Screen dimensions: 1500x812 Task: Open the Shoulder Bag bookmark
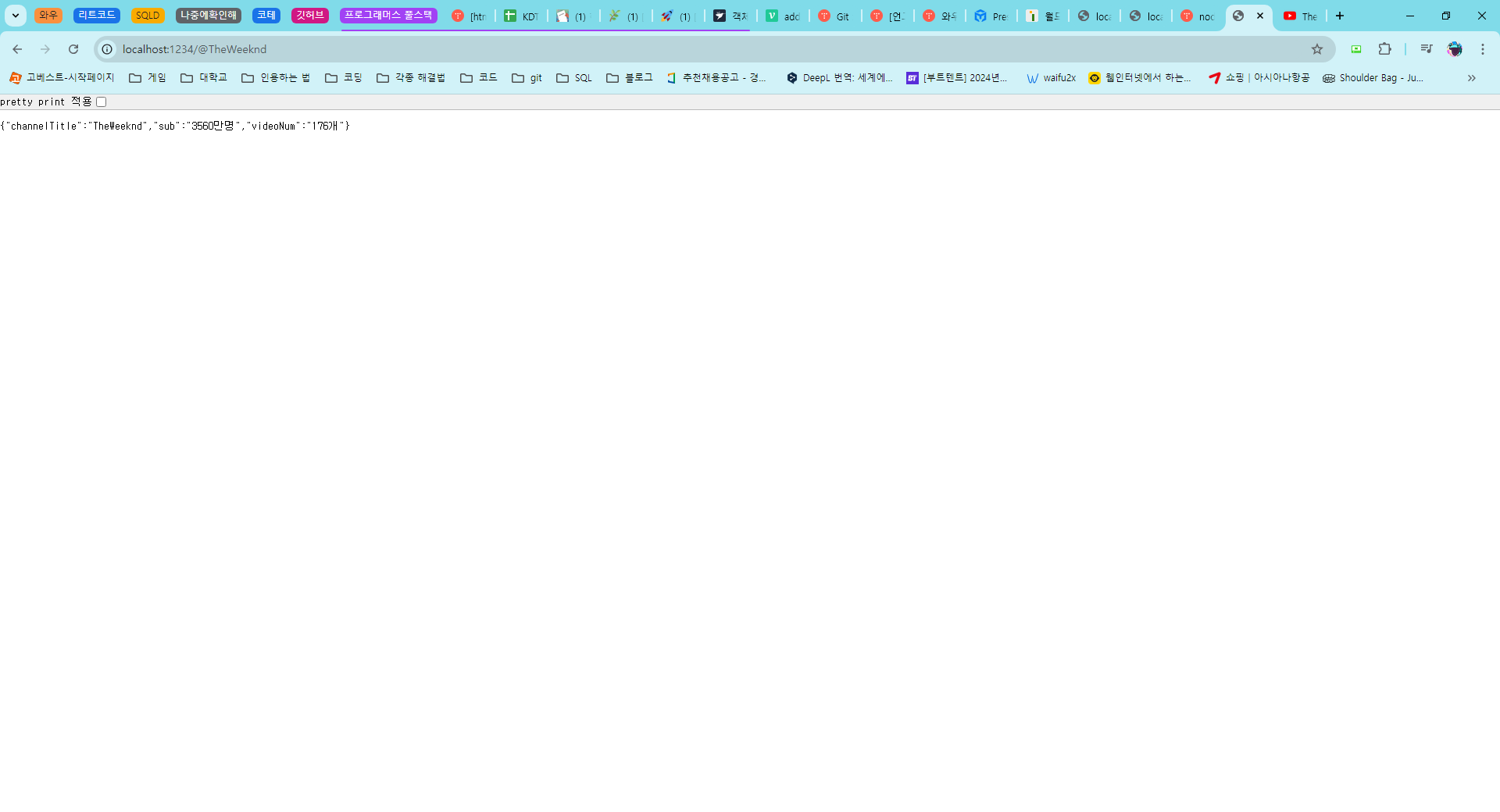(x=1373, y=78)
